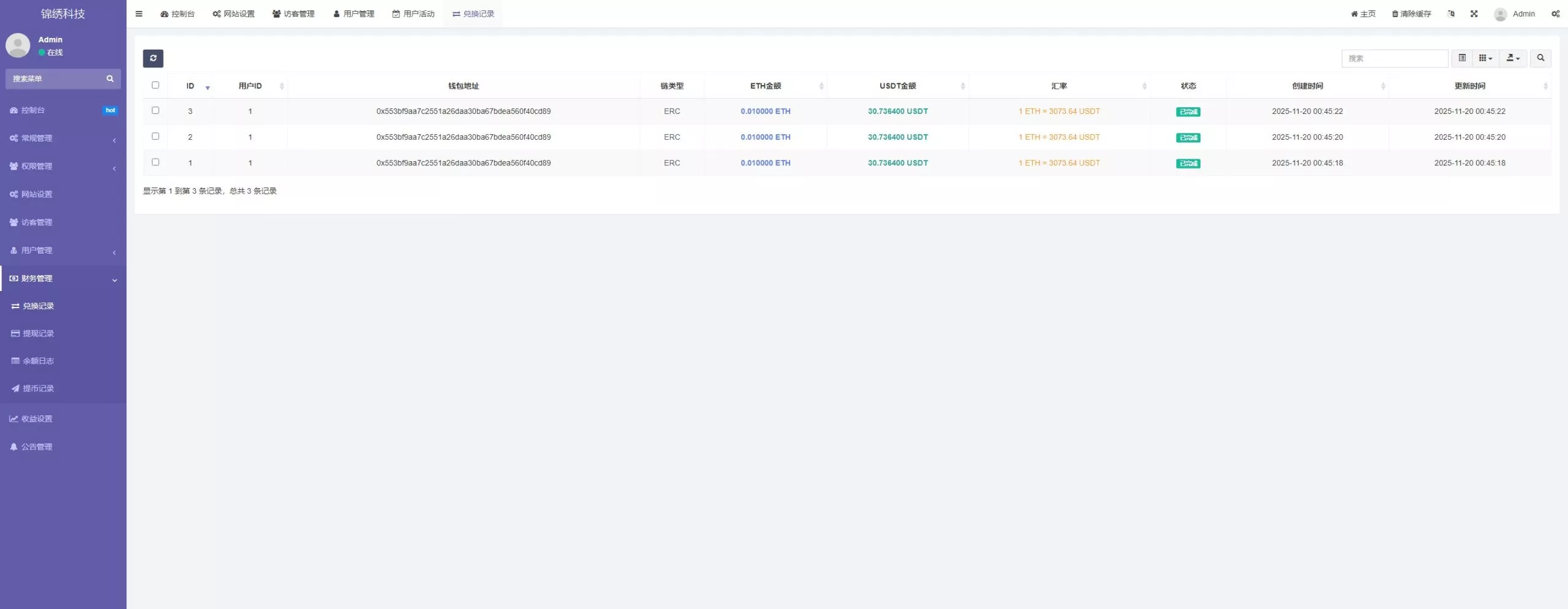The image size is (1568, 609).
Task: Open the language switch icon
Action: 1450,13
